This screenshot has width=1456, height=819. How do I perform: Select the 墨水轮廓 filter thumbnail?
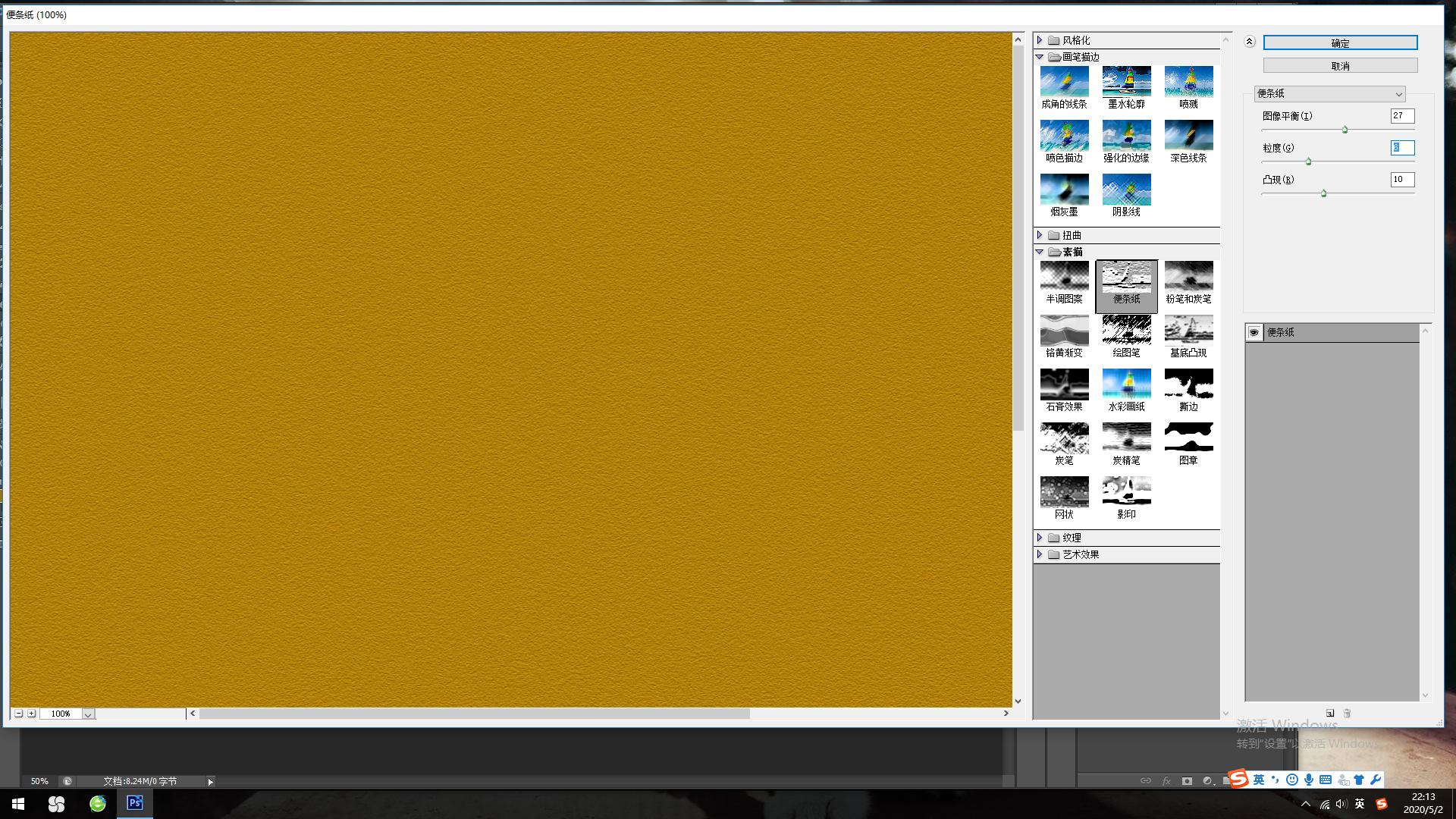(x=1126, y=83)
